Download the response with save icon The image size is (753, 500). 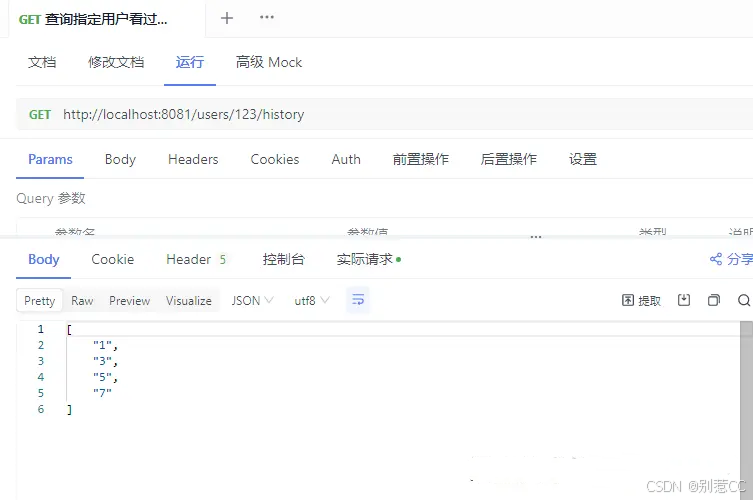[x=684, y=301]
